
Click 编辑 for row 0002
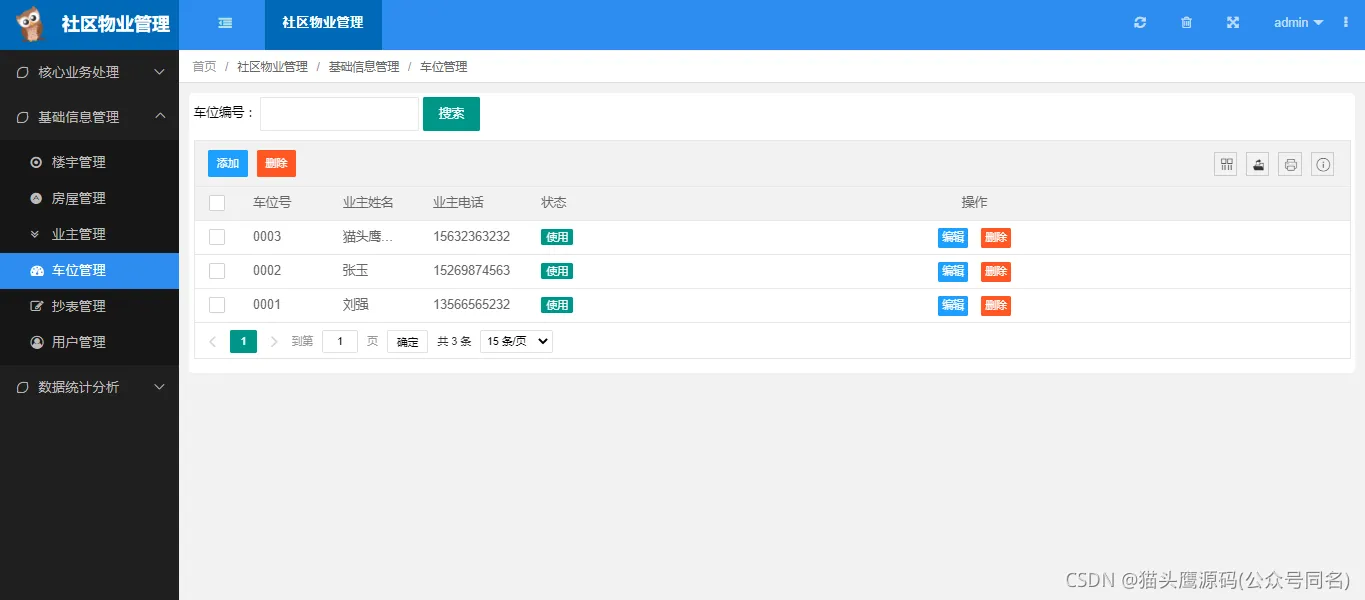[953, 272]
